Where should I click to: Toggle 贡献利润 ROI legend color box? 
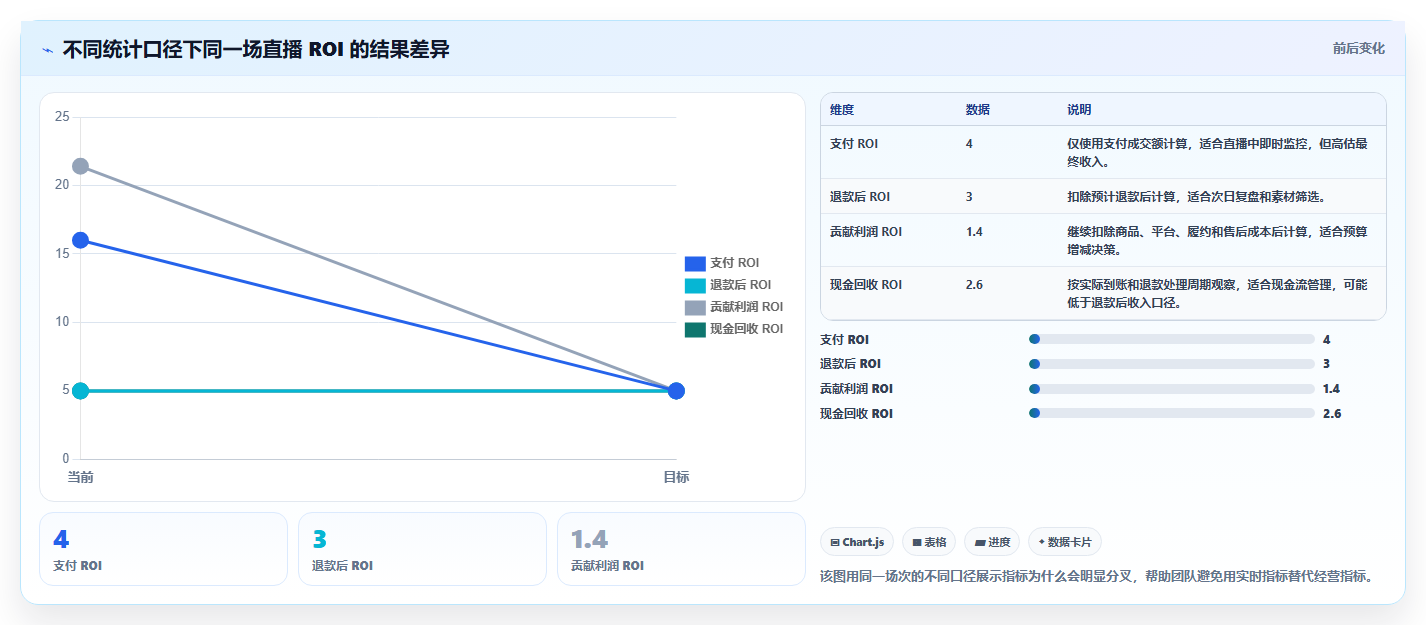(x=695, y=307)
